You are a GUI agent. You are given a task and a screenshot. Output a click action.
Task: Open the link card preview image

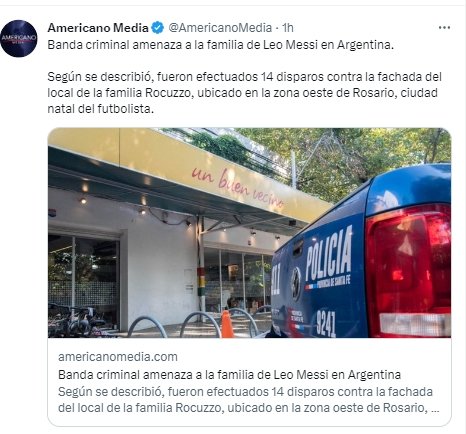point(249,233)
